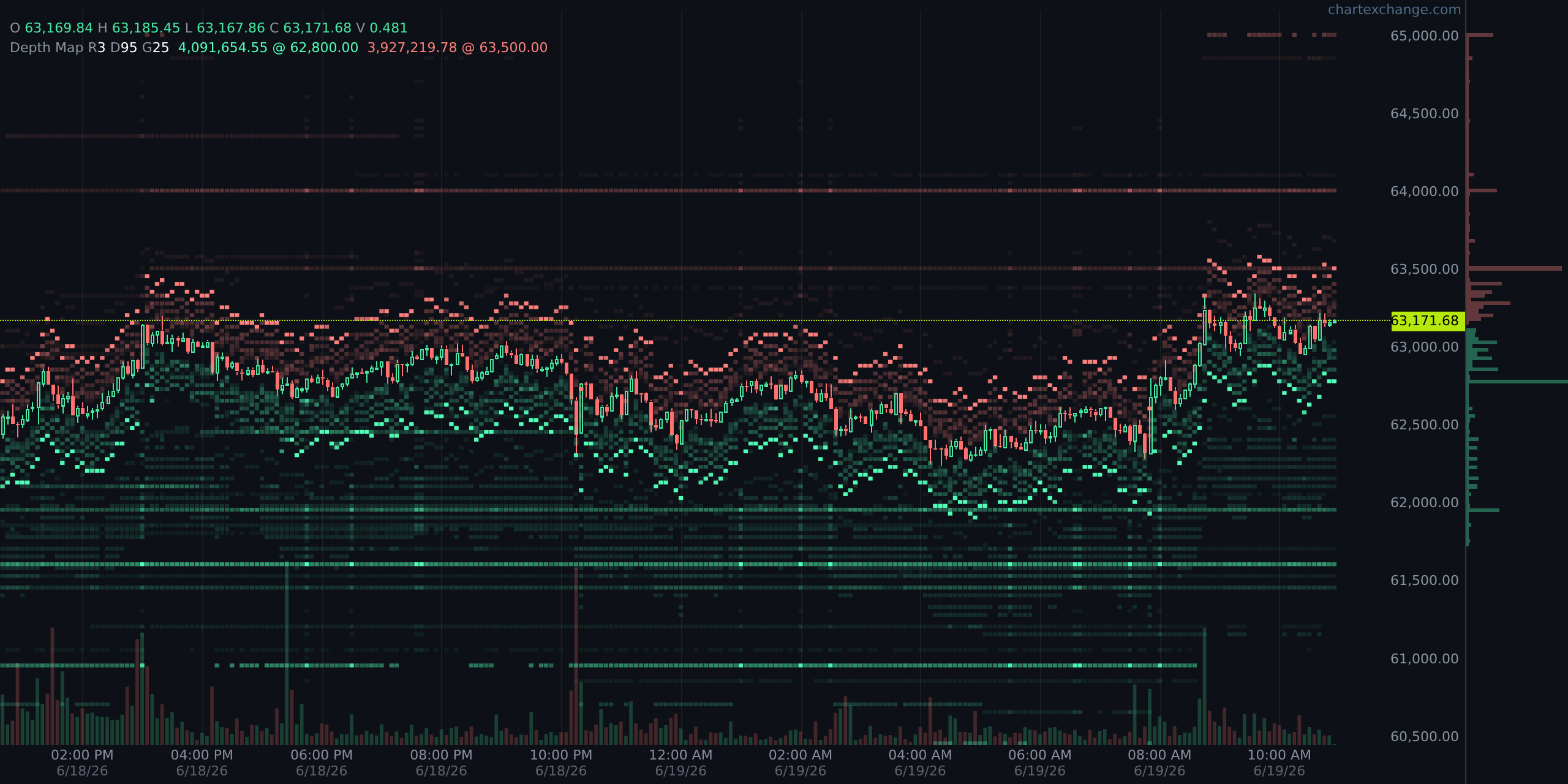Click the 02:00 PM 6/18/26 time label
This screenshot has height=784, width=1568.
coord(82,763)
